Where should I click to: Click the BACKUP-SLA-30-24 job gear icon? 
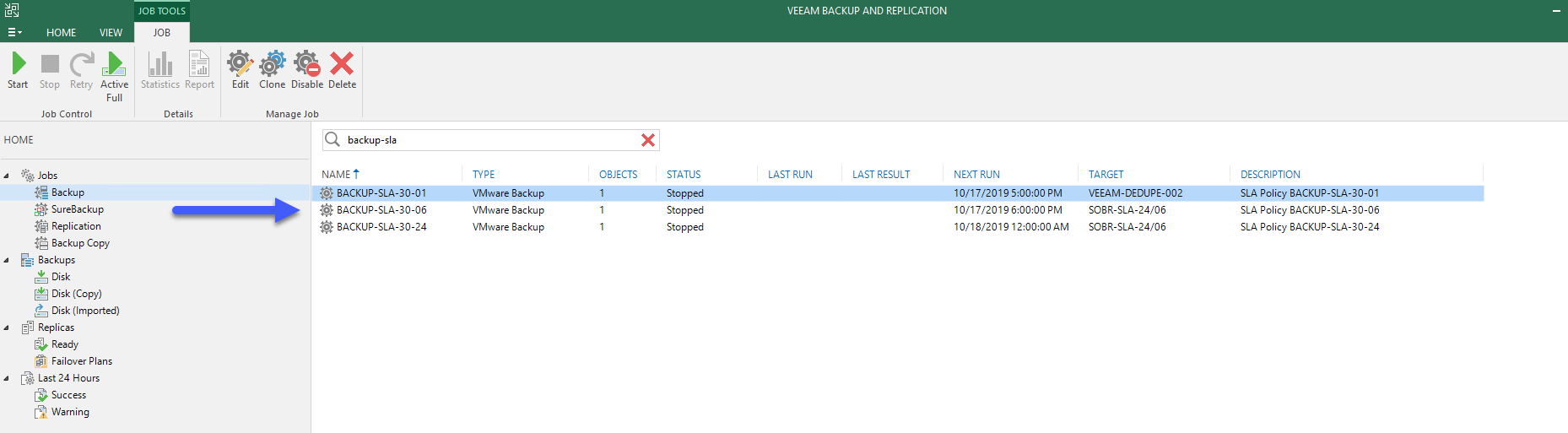327,227
